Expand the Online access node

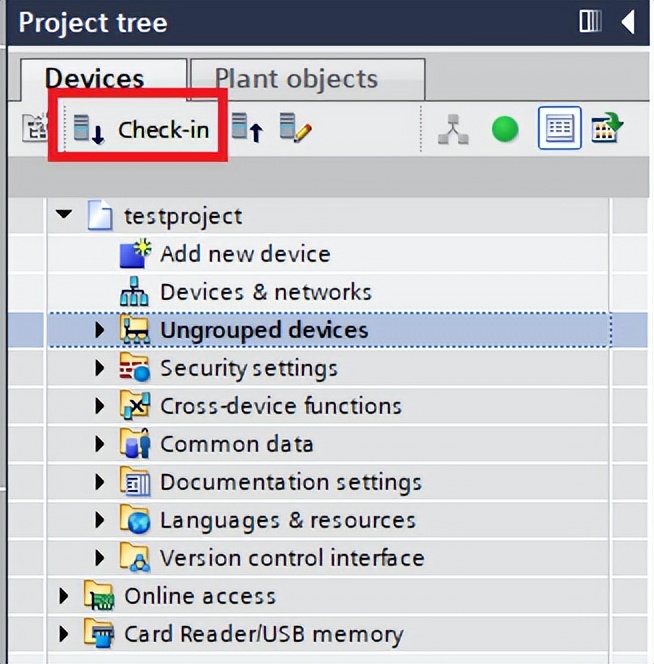point(64,596)
